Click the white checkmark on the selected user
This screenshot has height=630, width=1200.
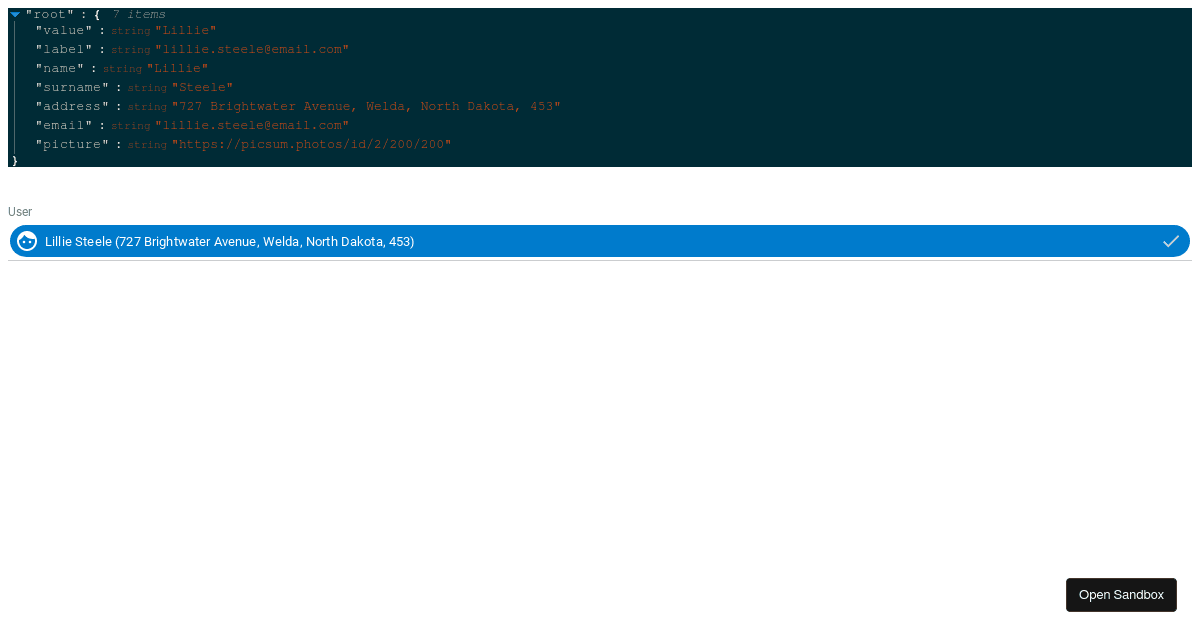1170,241
